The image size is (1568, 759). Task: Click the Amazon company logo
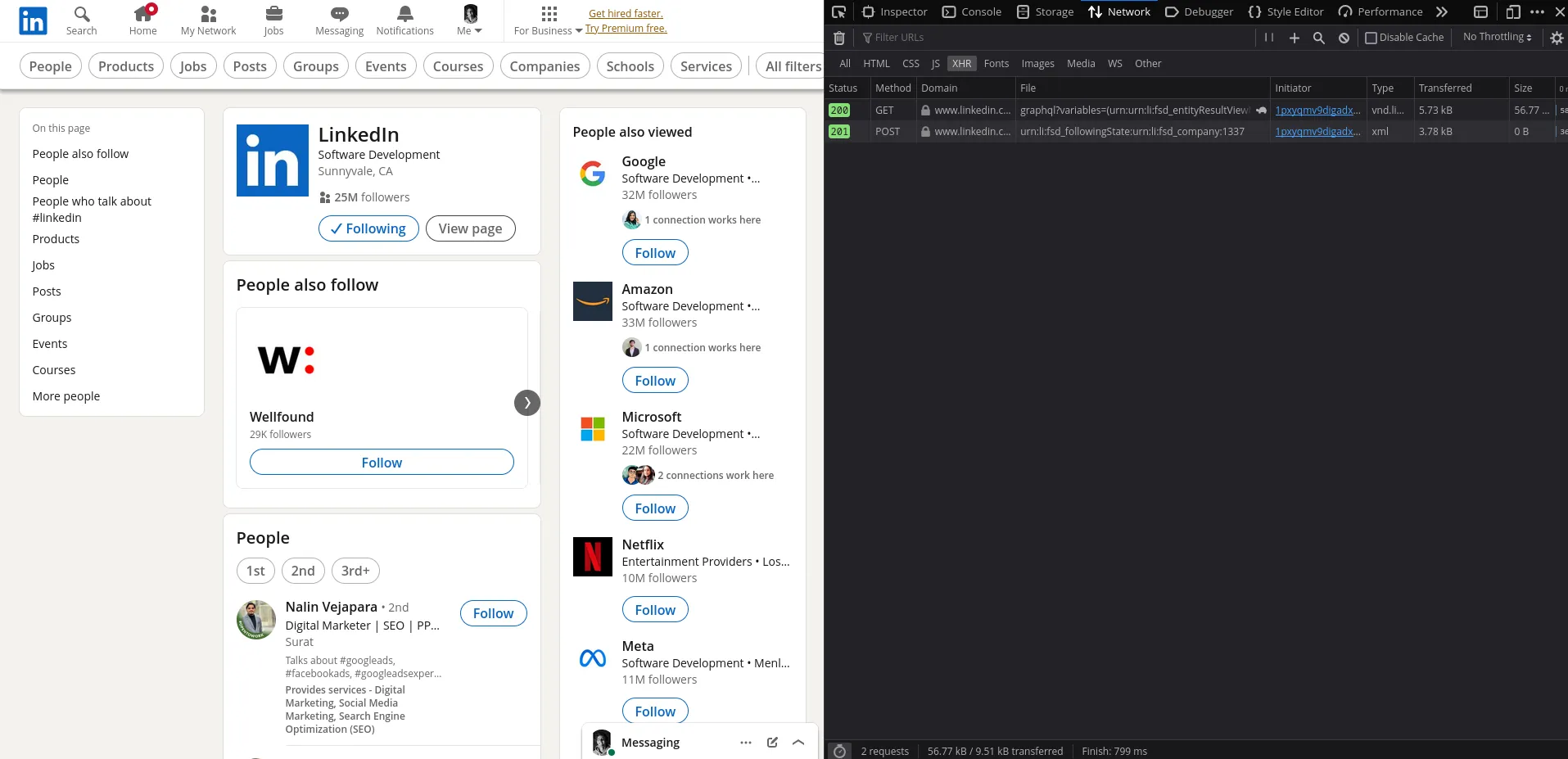(593, 301)
